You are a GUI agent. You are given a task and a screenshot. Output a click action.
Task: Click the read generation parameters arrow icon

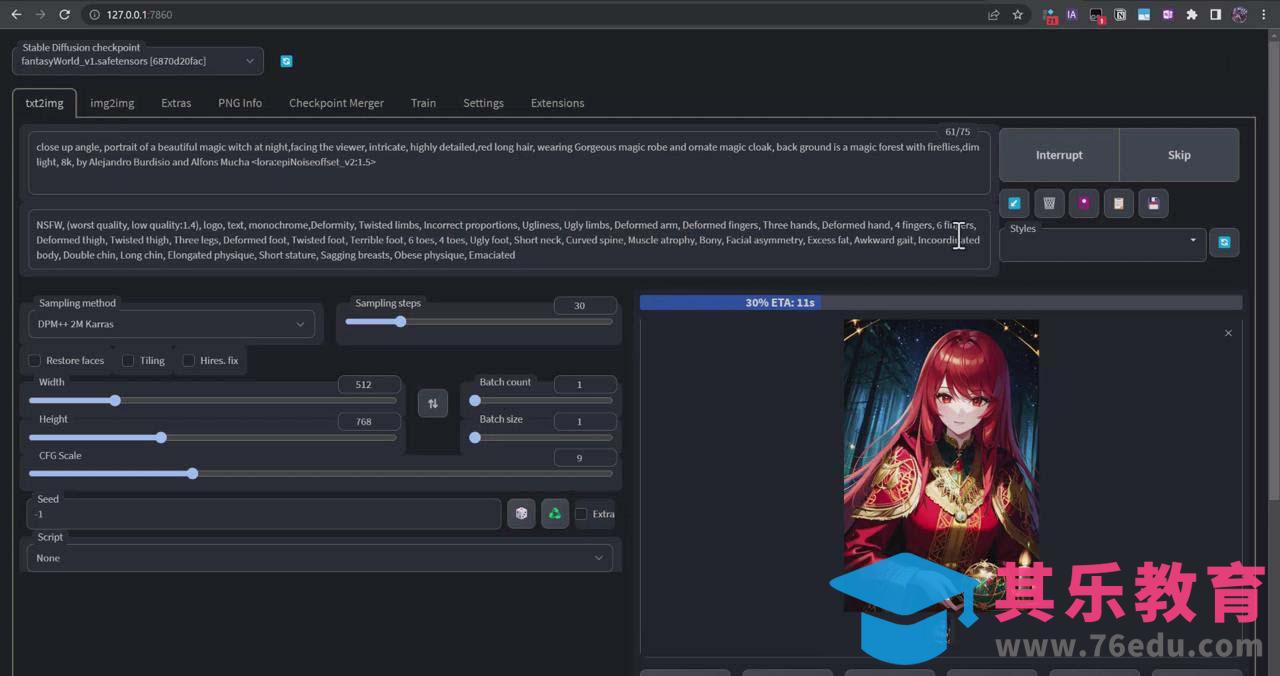(x=1014, y=203)
